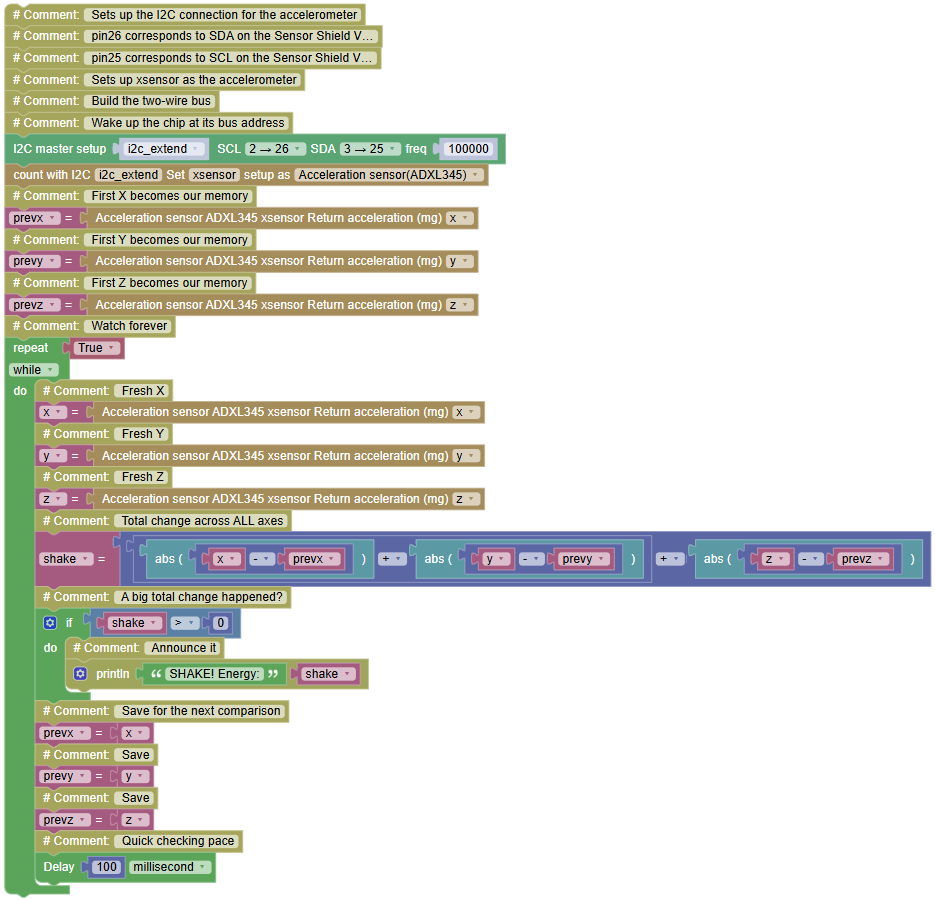Edit the 'Wake up the chip at its bus address' comment
The image size is (935, 900).
pos(188,123)
